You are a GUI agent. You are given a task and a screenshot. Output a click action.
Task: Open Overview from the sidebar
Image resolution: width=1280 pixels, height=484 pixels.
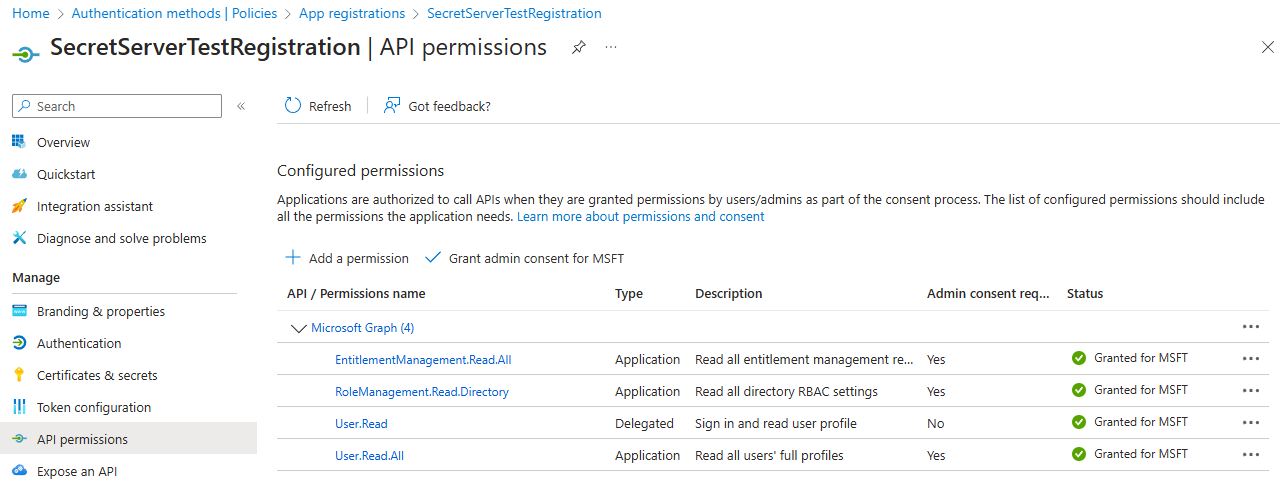point(63,142)
